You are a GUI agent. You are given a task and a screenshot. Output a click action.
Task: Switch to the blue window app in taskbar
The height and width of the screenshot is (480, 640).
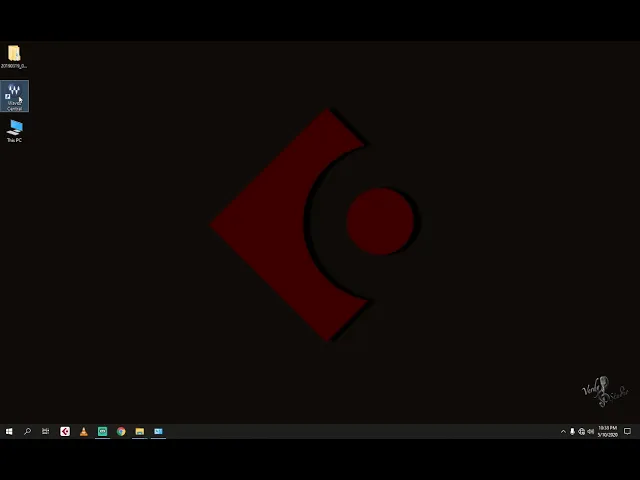(x=158, y=431)
